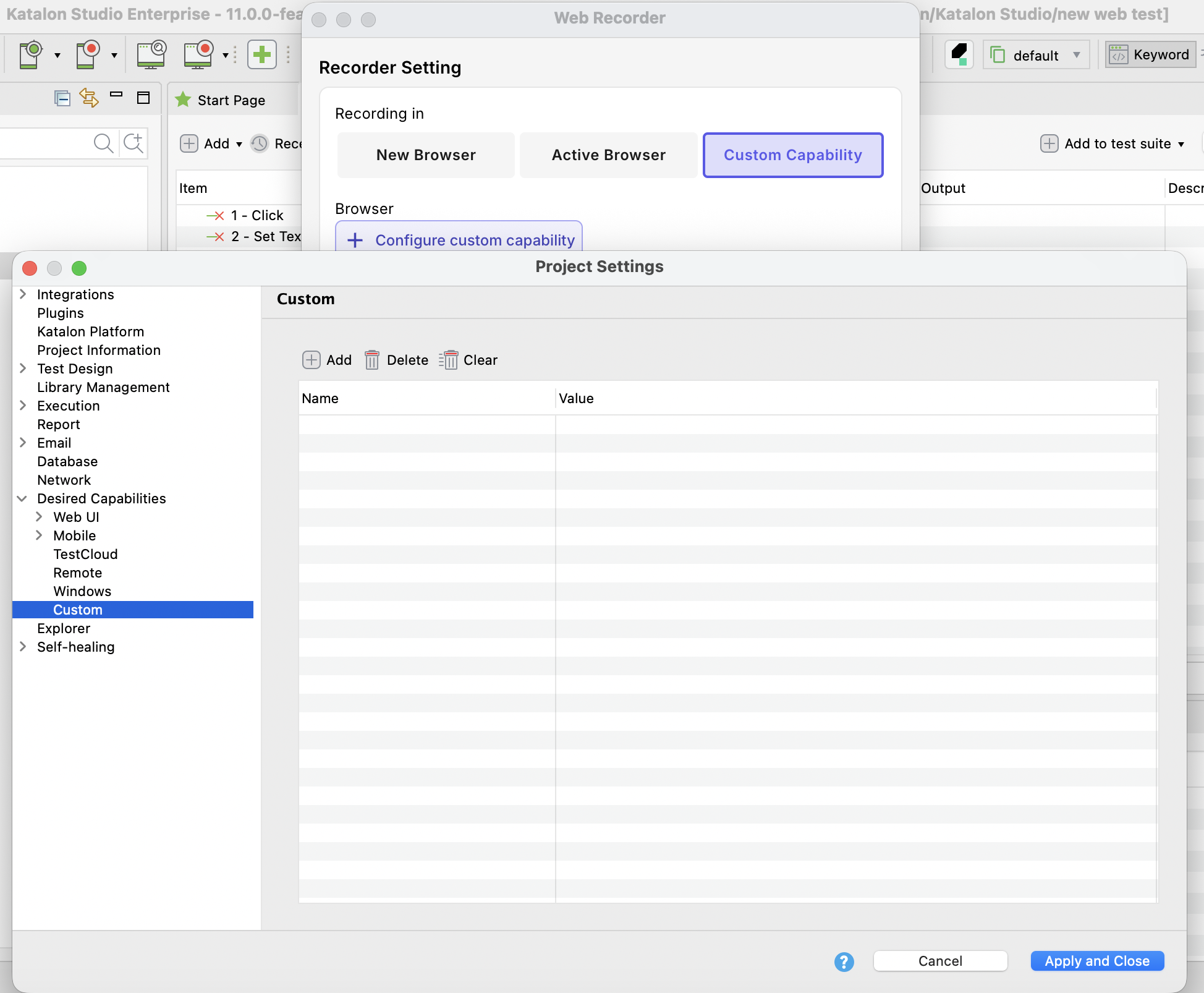Select Windows under Desired Capabilities
This screenshot has width=1204, height=993.
[82, 591]
